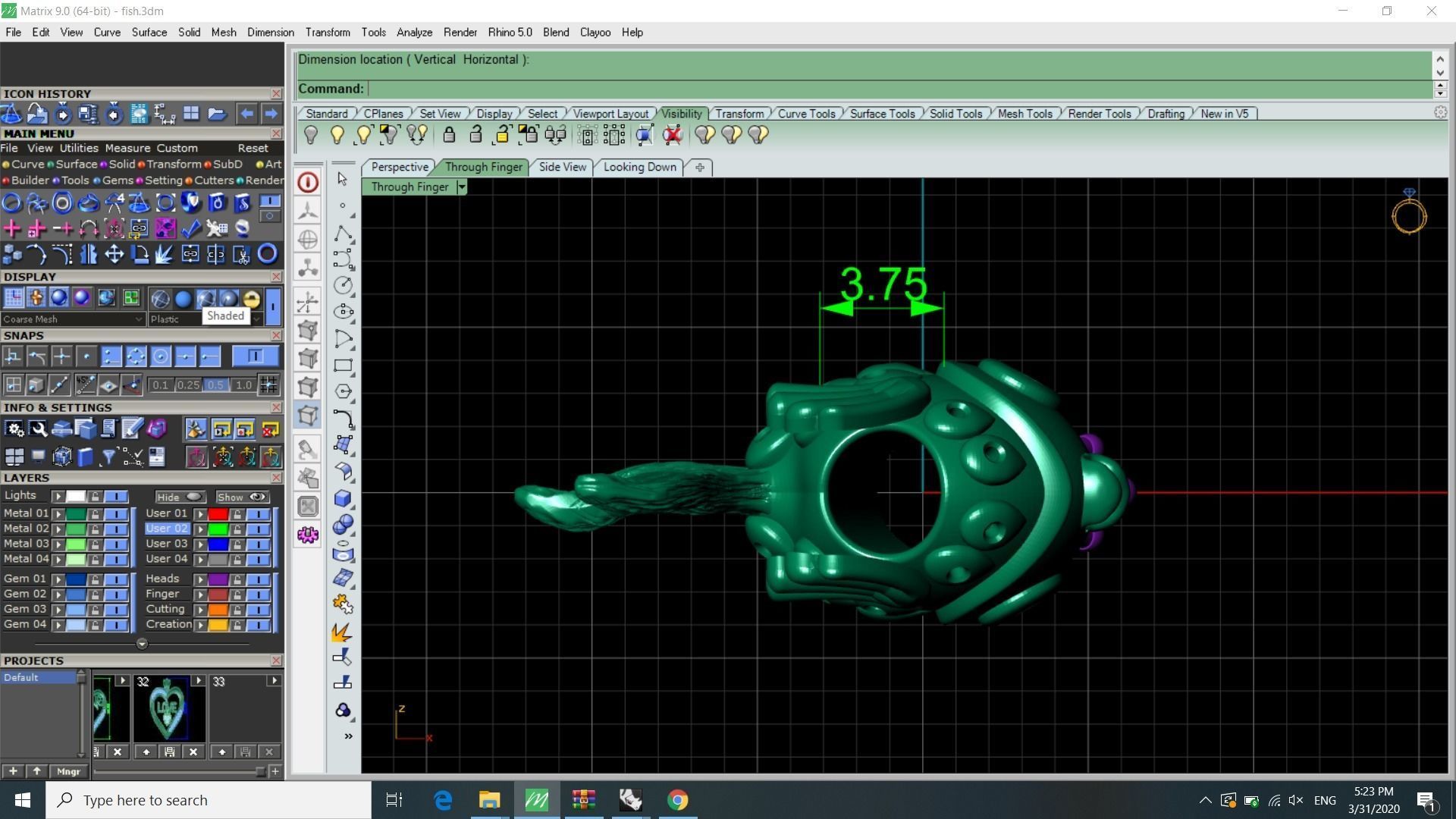Image resolution: width=1456 pixels, height=819 pixels.
Task: Click the magnifier search icon in Info & Settings
Action: [37, 429]
